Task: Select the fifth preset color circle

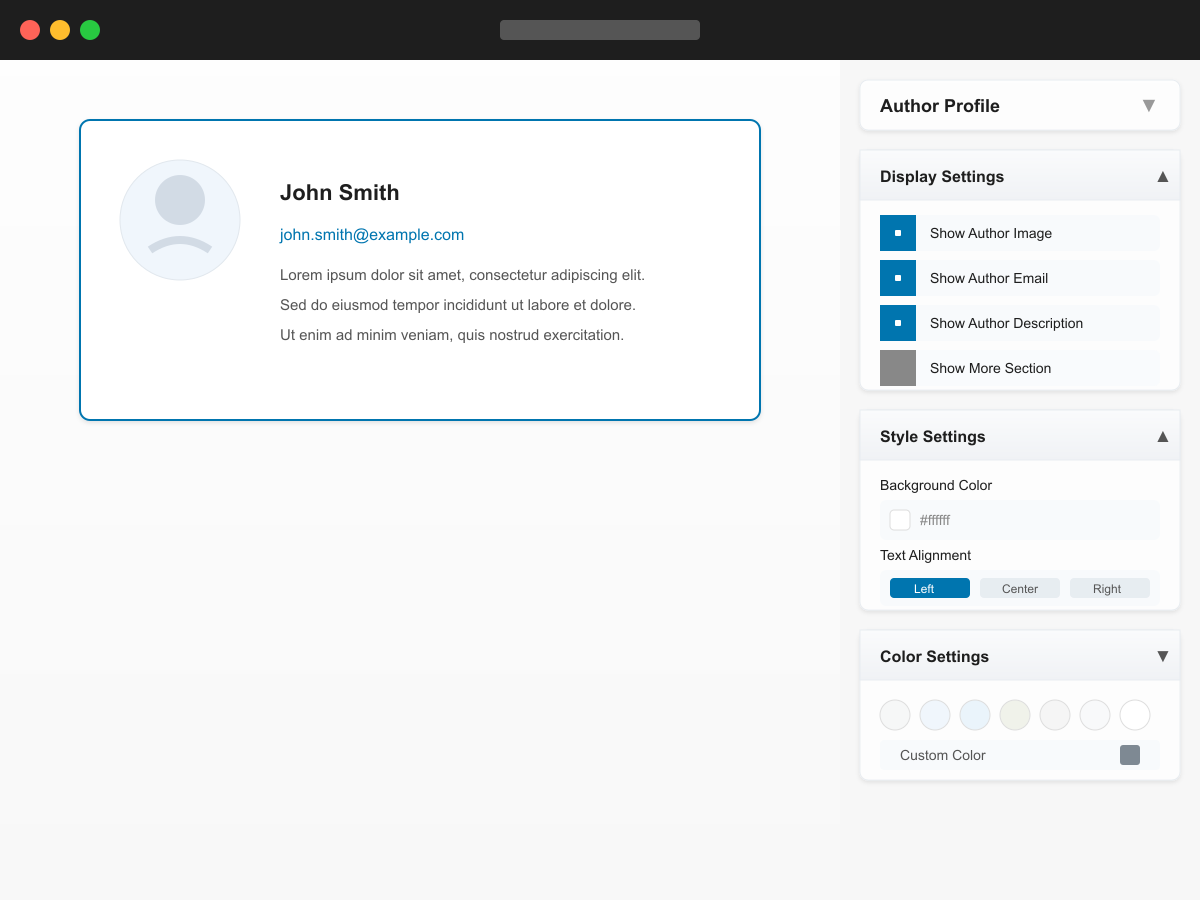Action: tap(1055, 715)
